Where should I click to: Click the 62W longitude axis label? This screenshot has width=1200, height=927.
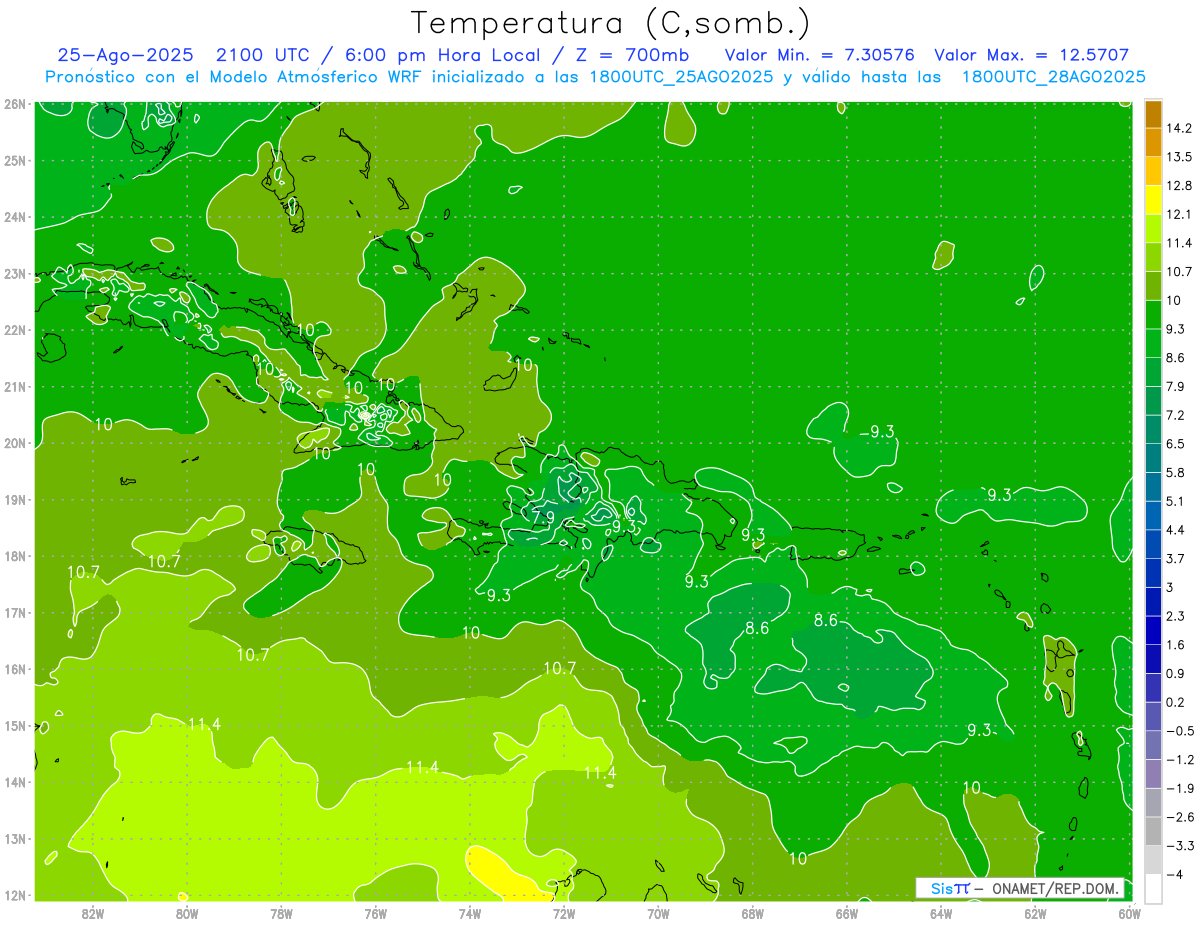pos(1034,912)
